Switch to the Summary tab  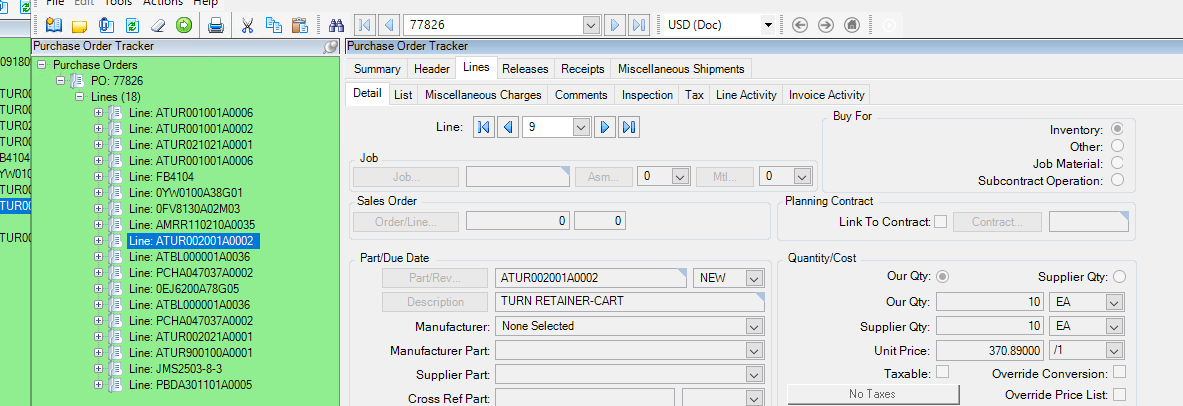point(377,69)
